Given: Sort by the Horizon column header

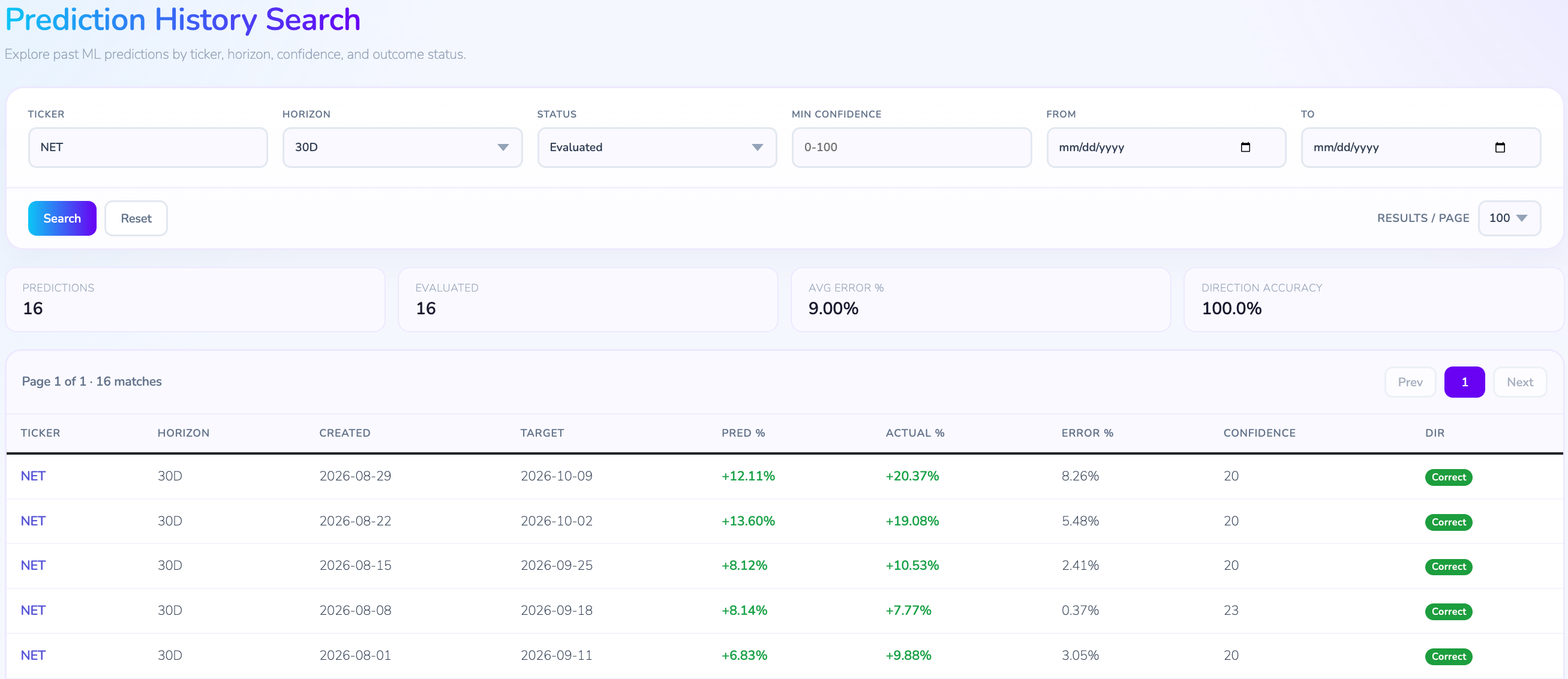Looking at the screenshot, I should pyautogui.click(x=183, y=433).
